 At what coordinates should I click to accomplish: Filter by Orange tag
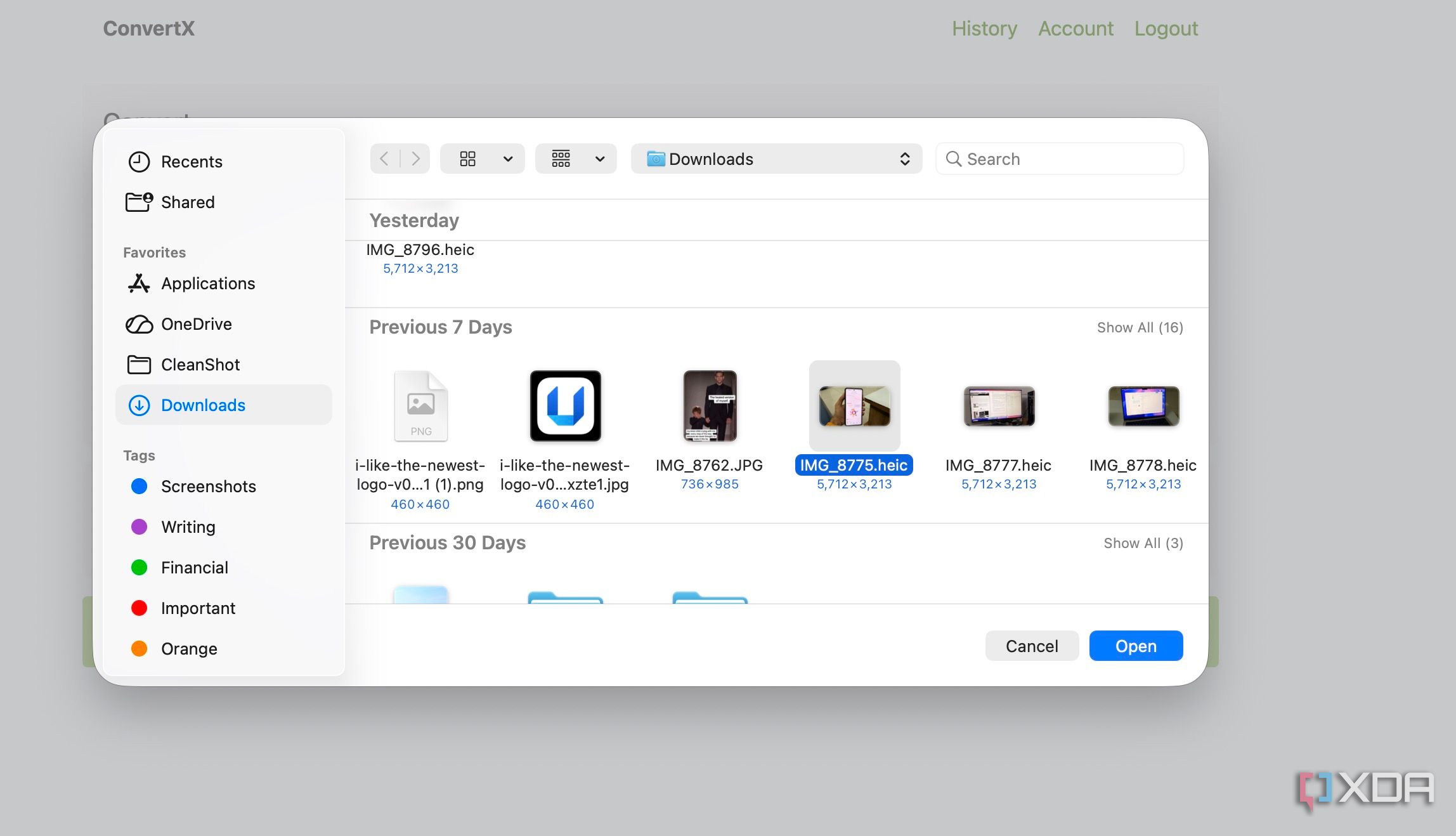tap(139, 649)
